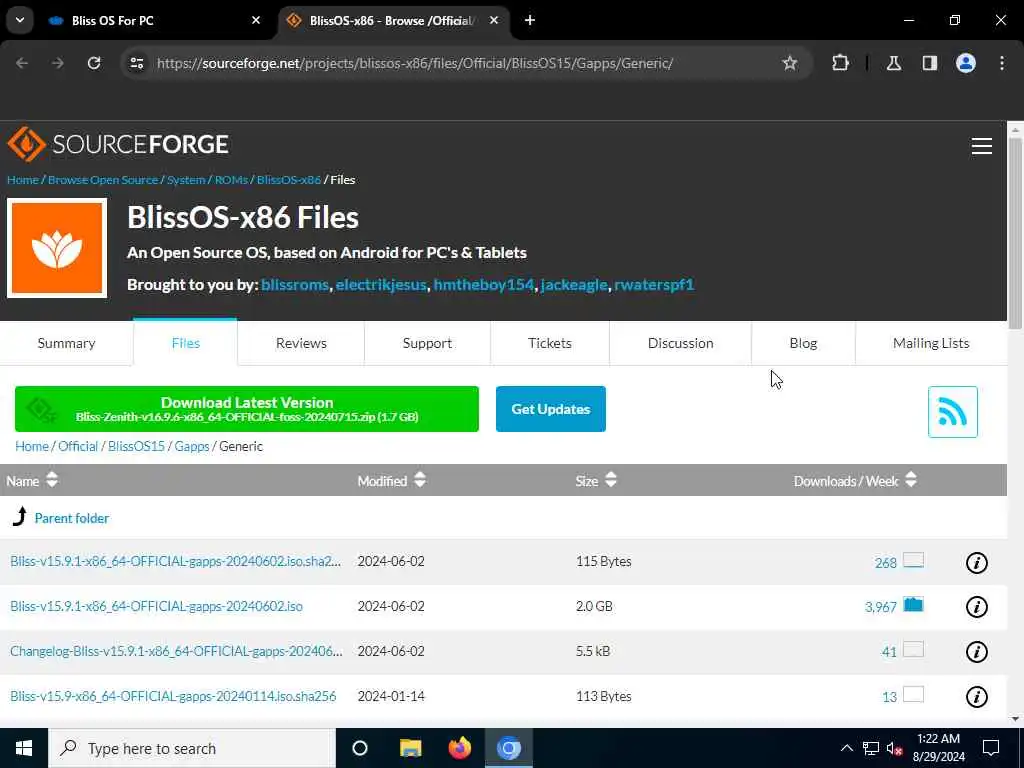
Task: Open the tab search dropdown arrow
Action: tap(20, 20)
